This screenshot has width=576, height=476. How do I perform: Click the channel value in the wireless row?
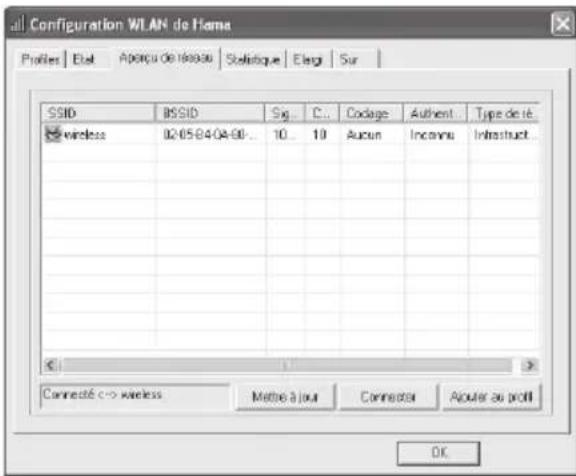[319, 135]
